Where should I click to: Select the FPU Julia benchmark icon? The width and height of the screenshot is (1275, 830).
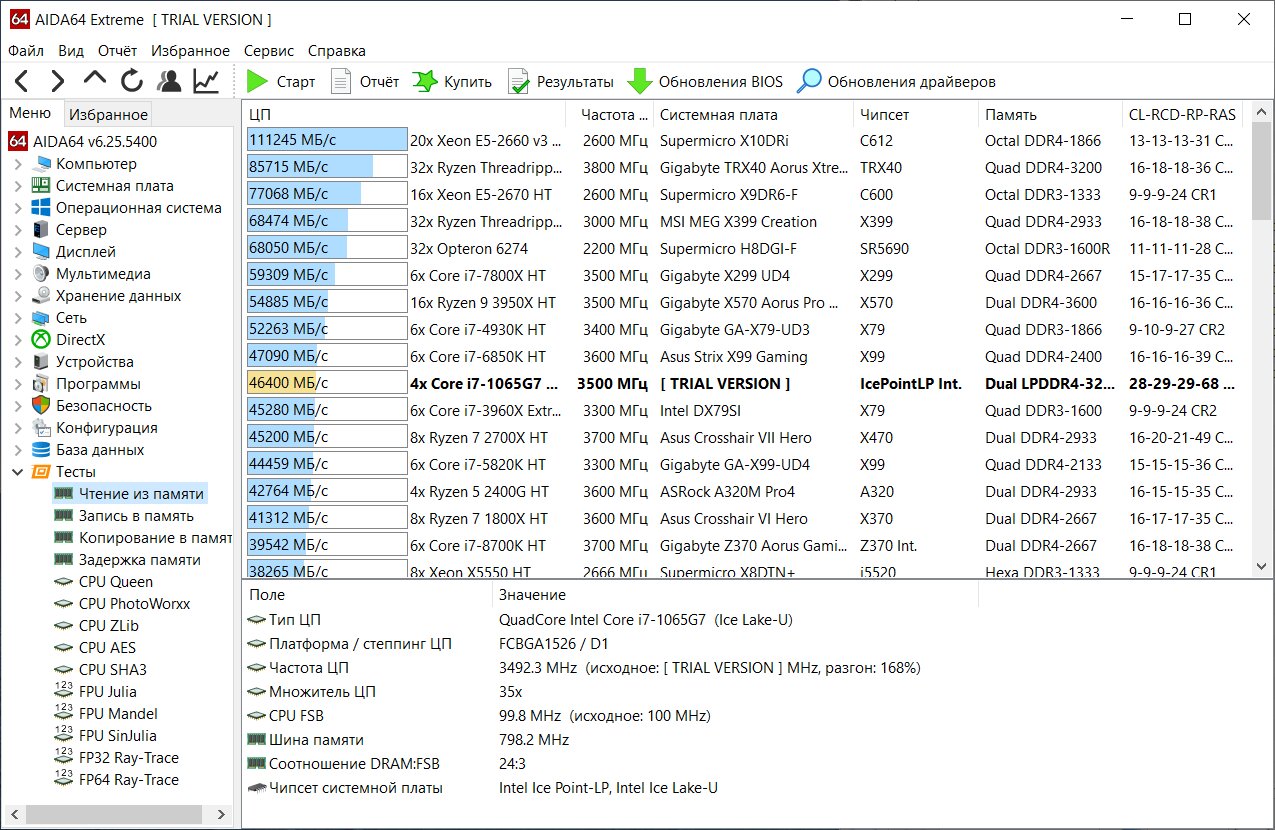pos(64,692)
